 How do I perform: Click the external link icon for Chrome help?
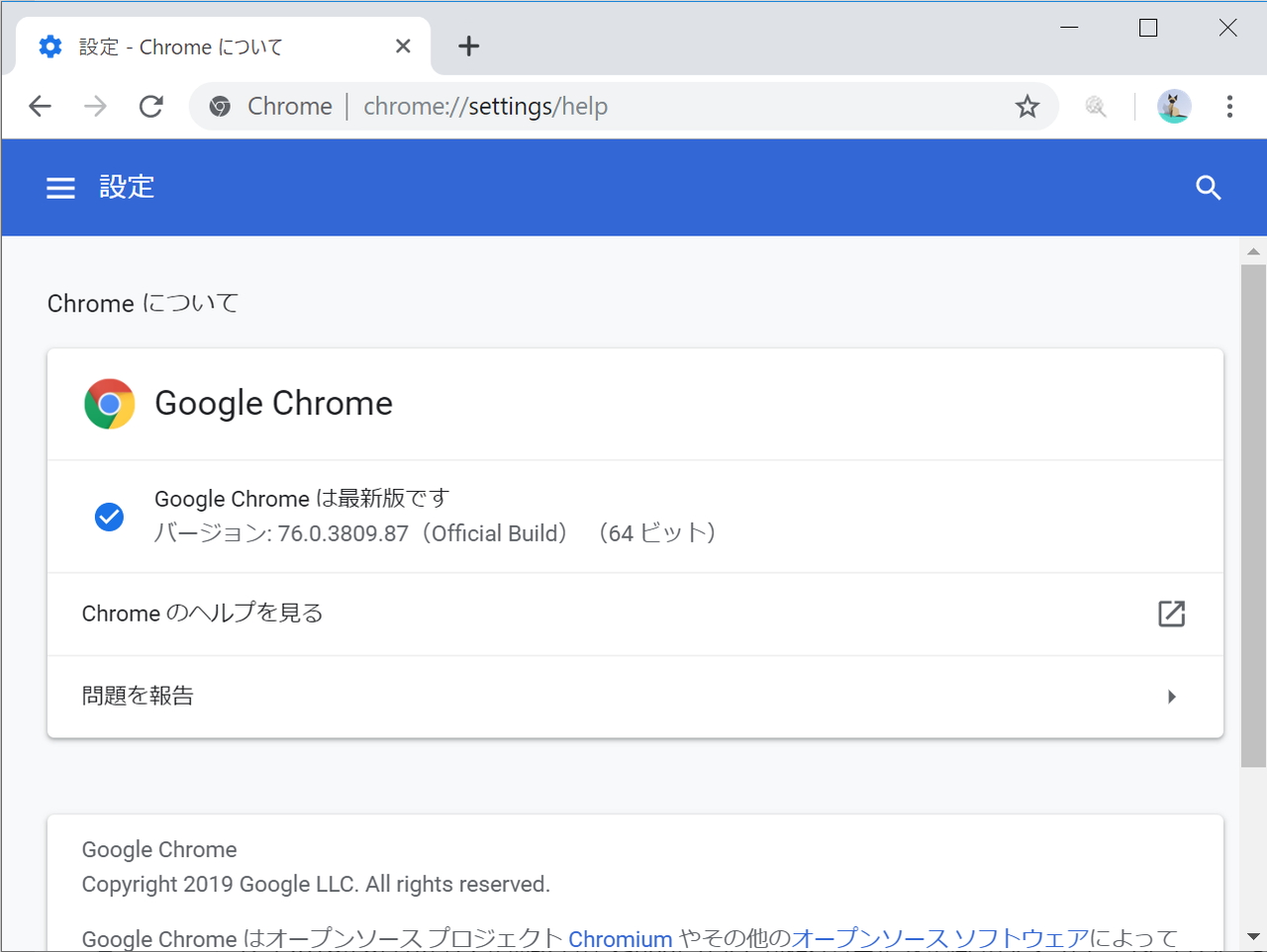pos(1172,614)
